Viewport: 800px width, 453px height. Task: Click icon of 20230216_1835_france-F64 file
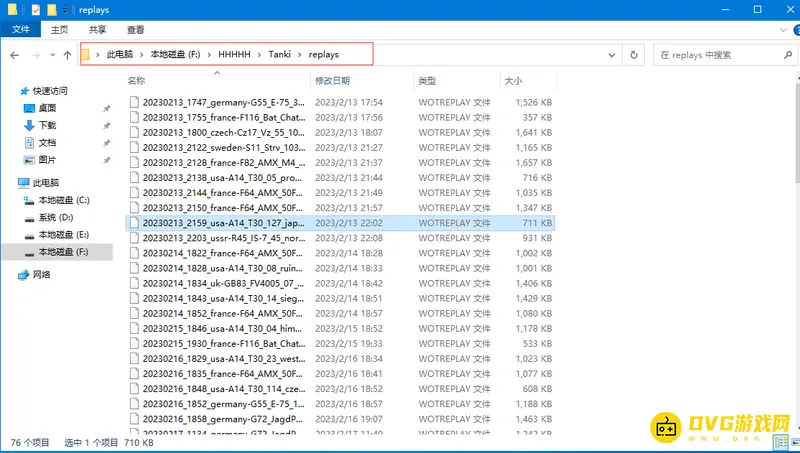point(134,373)
